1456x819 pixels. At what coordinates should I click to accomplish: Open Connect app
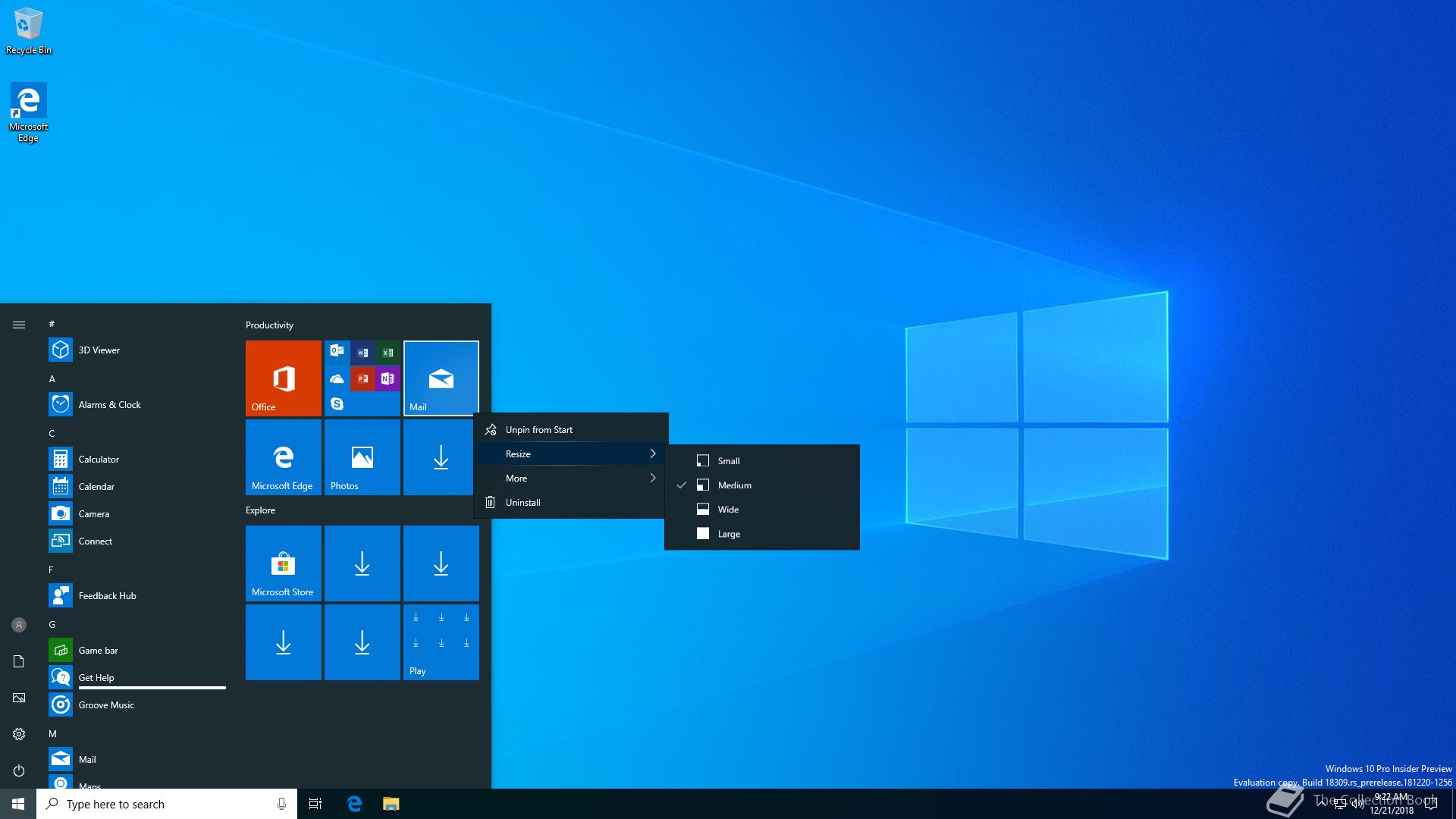137,541
